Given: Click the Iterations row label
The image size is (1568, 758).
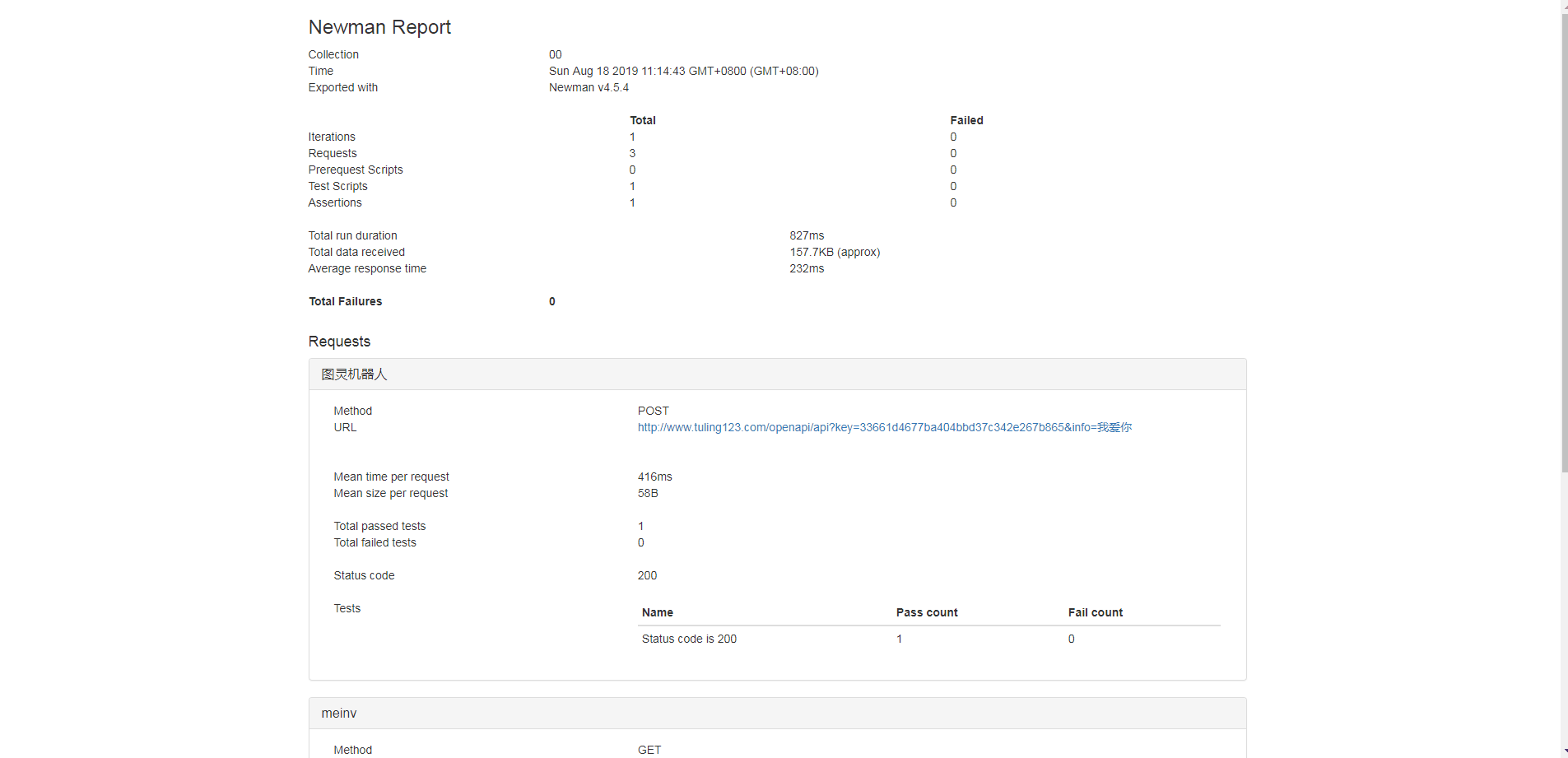Looking at the screenshot, I should (332, 137).
